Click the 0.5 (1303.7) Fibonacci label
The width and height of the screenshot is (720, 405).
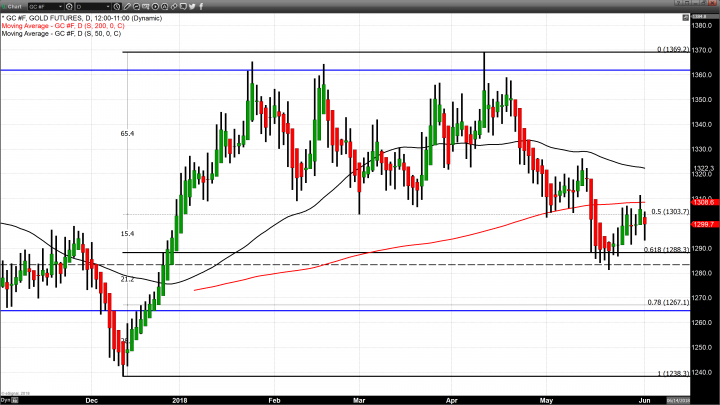(670, 212)
